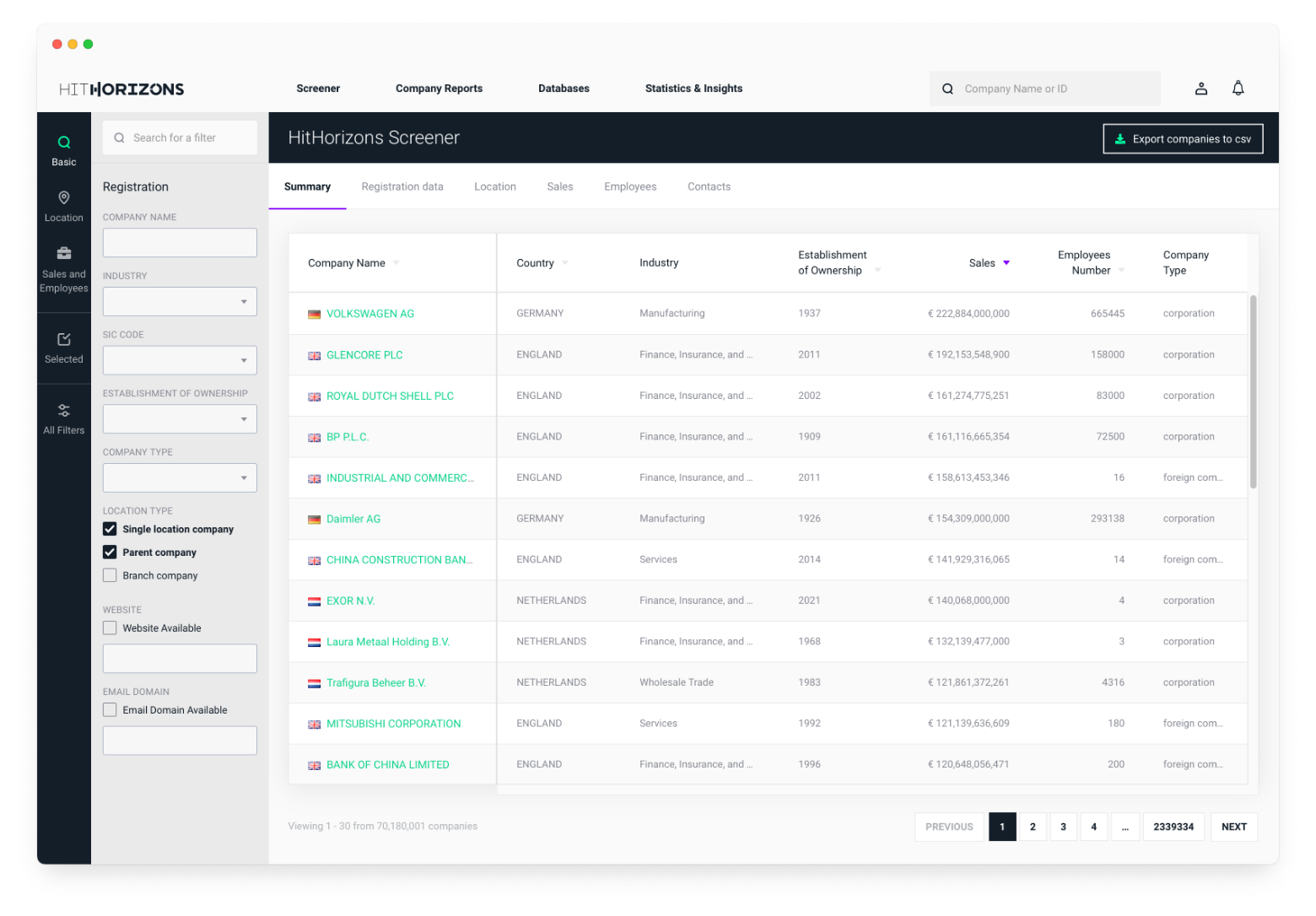Open the Databases menu item
This screenshot has width=1316, height=916.
tap(564, 89)
